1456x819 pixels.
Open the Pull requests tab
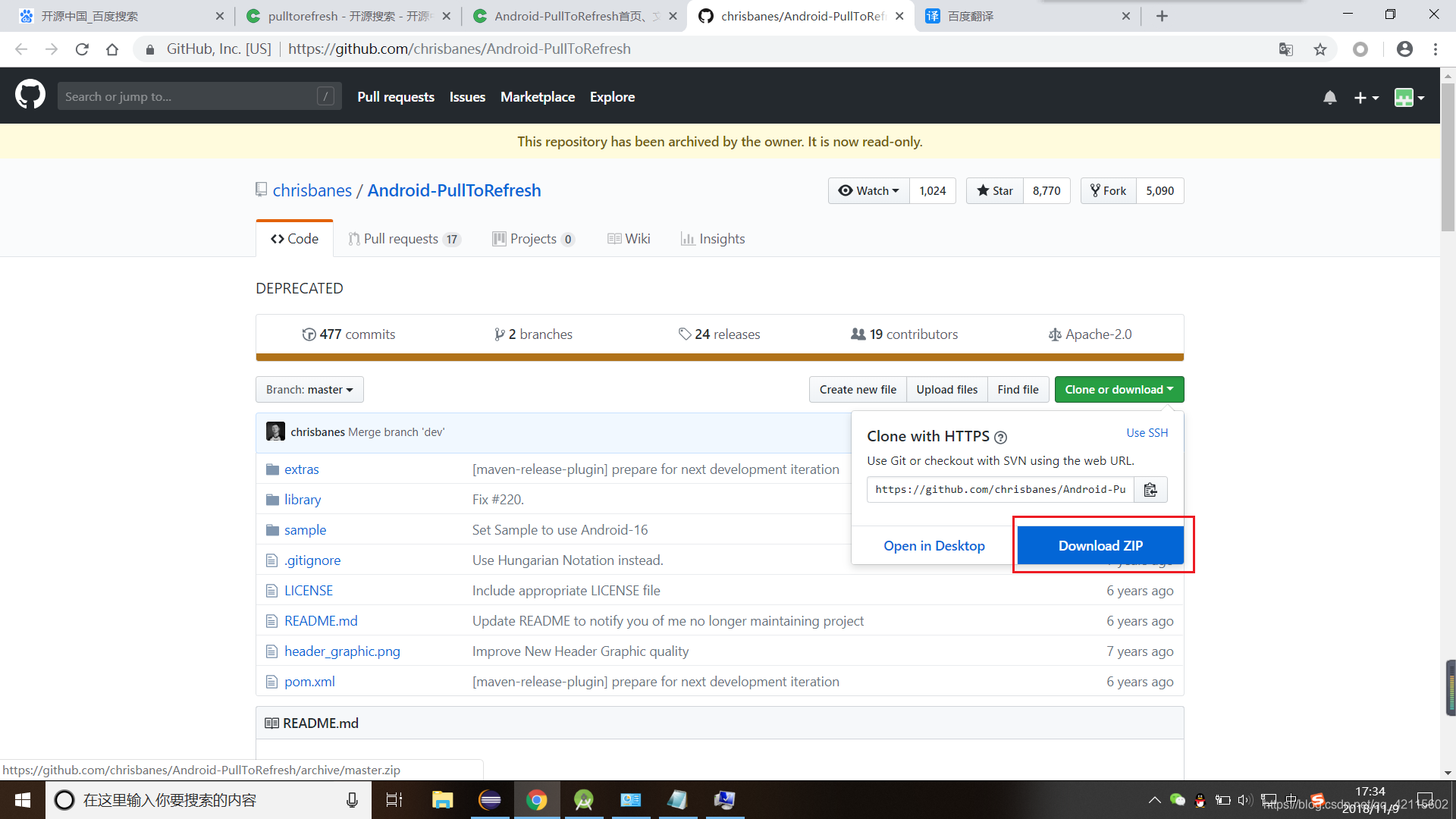[x=404, y=239]
